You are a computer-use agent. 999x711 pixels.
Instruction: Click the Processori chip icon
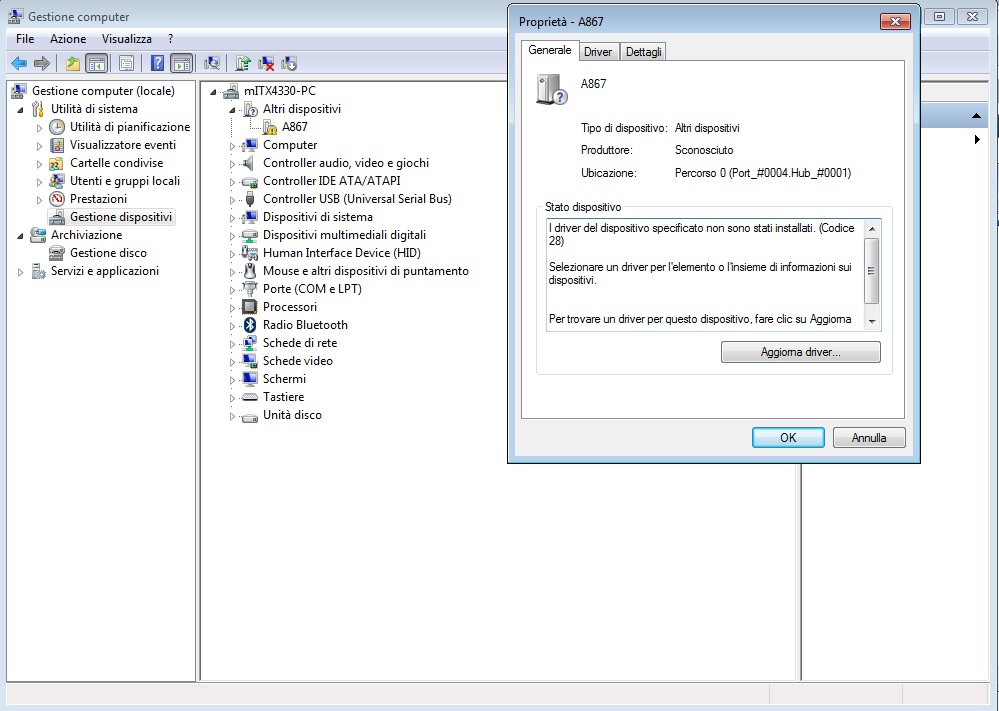250,307
